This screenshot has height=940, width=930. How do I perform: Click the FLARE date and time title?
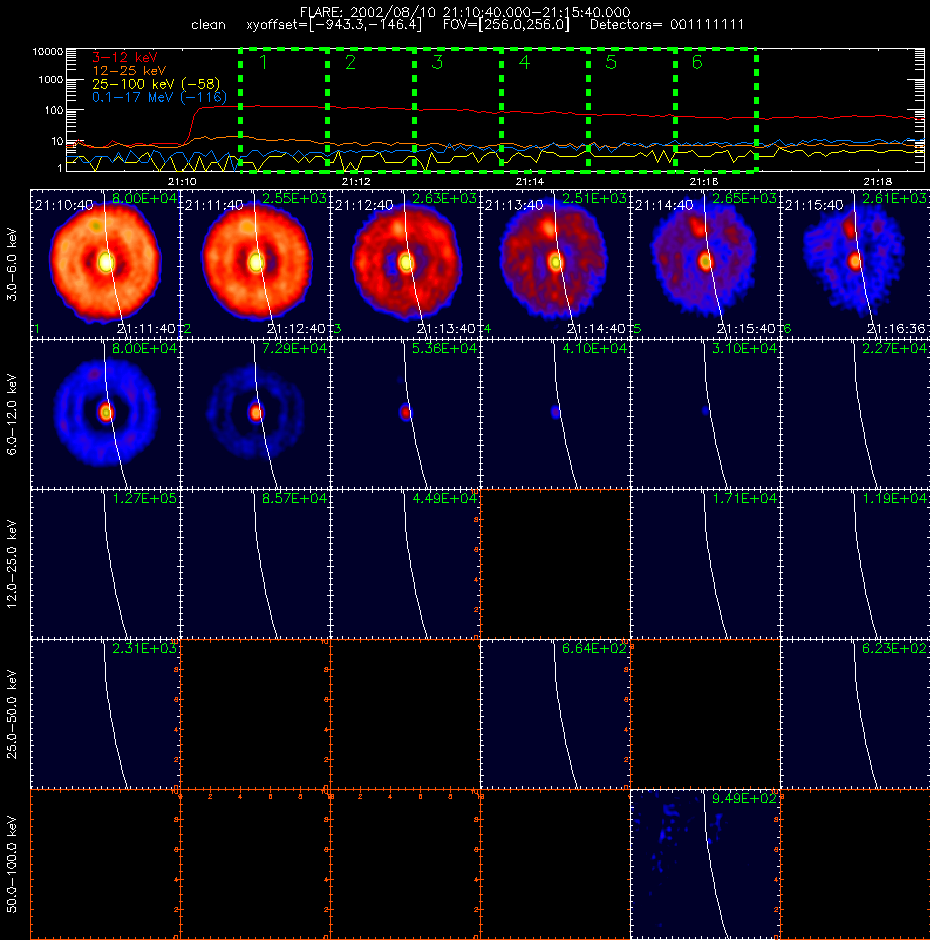click(x=465, y=12)
